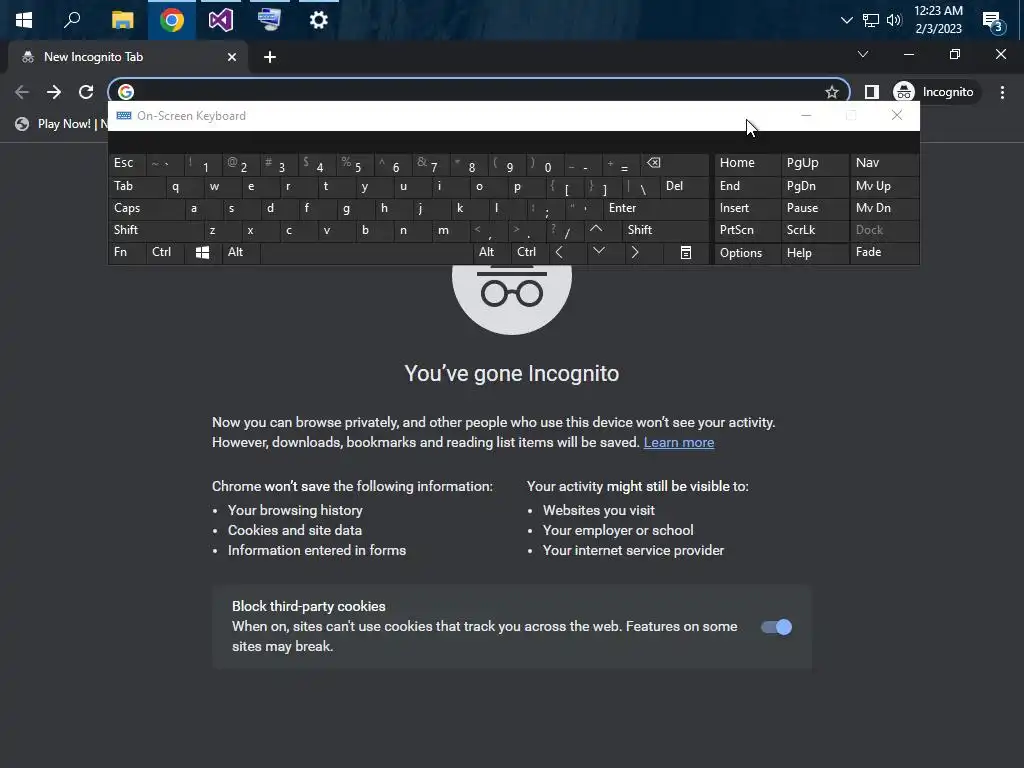The width and height of the screenshot is (1024, 768).
Task: Tap the letter g key
Action: 346,208
